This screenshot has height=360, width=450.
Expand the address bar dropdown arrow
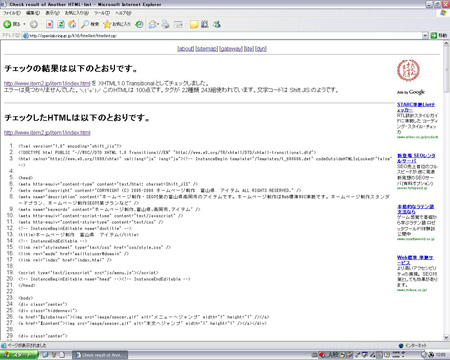425,35
